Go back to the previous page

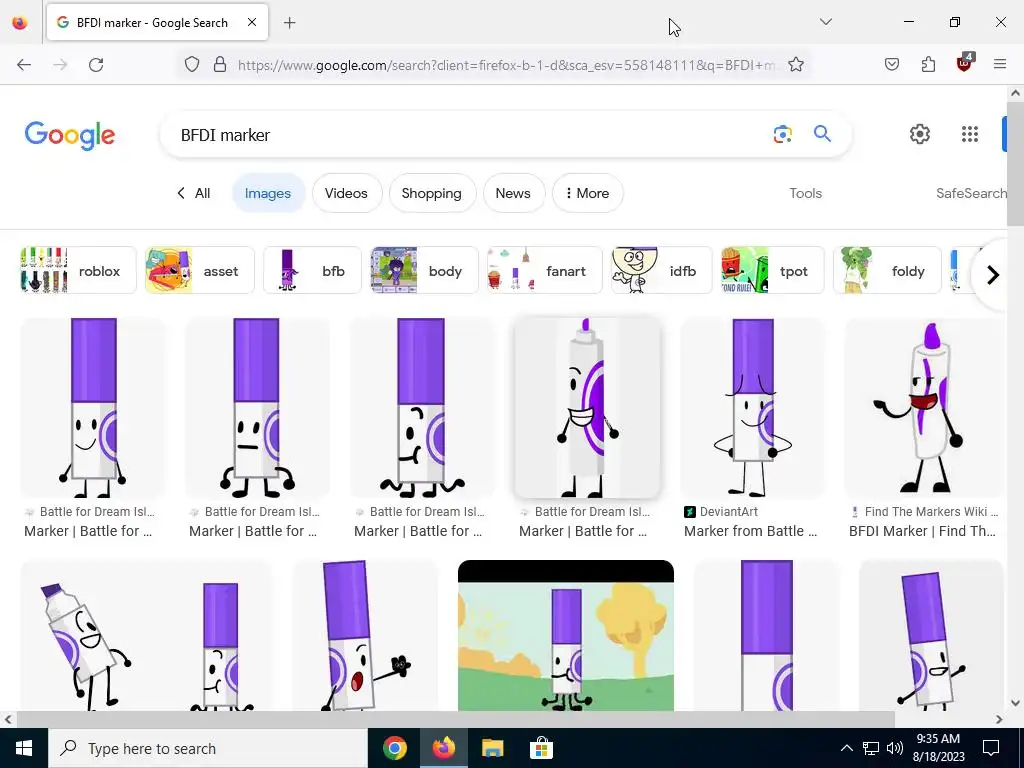pos(24,64)
